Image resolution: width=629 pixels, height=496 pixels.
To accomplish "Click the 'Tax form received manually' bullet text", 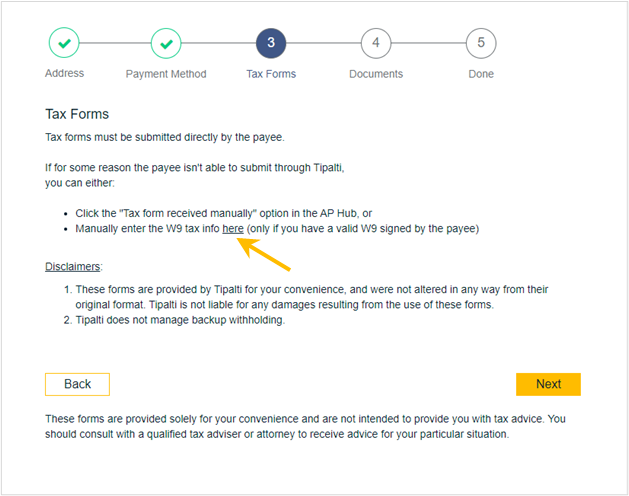I will [224, 213].
